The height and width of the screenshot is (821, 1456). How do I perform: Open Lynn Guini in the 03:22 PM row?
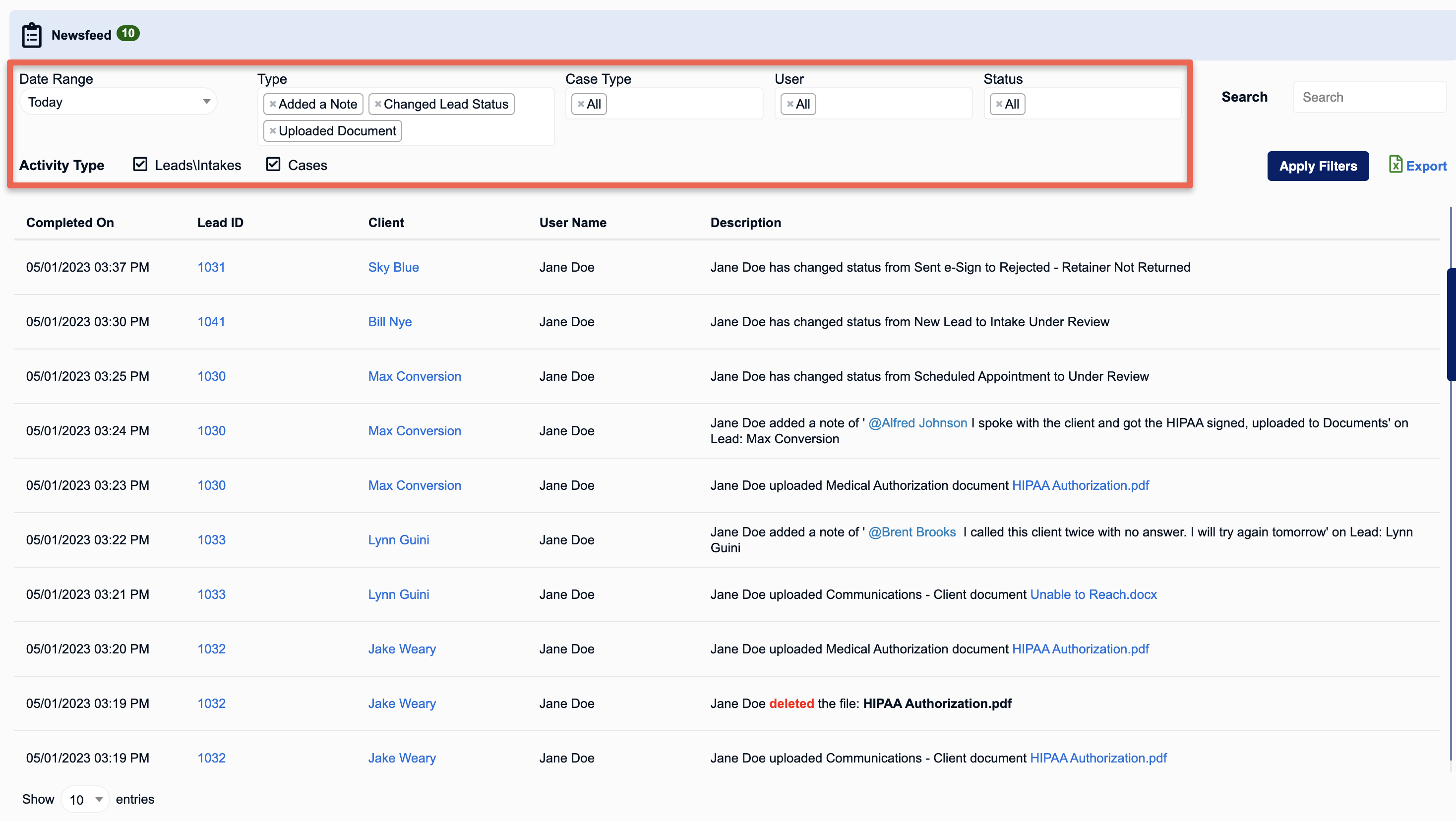(x=399, y=540)
